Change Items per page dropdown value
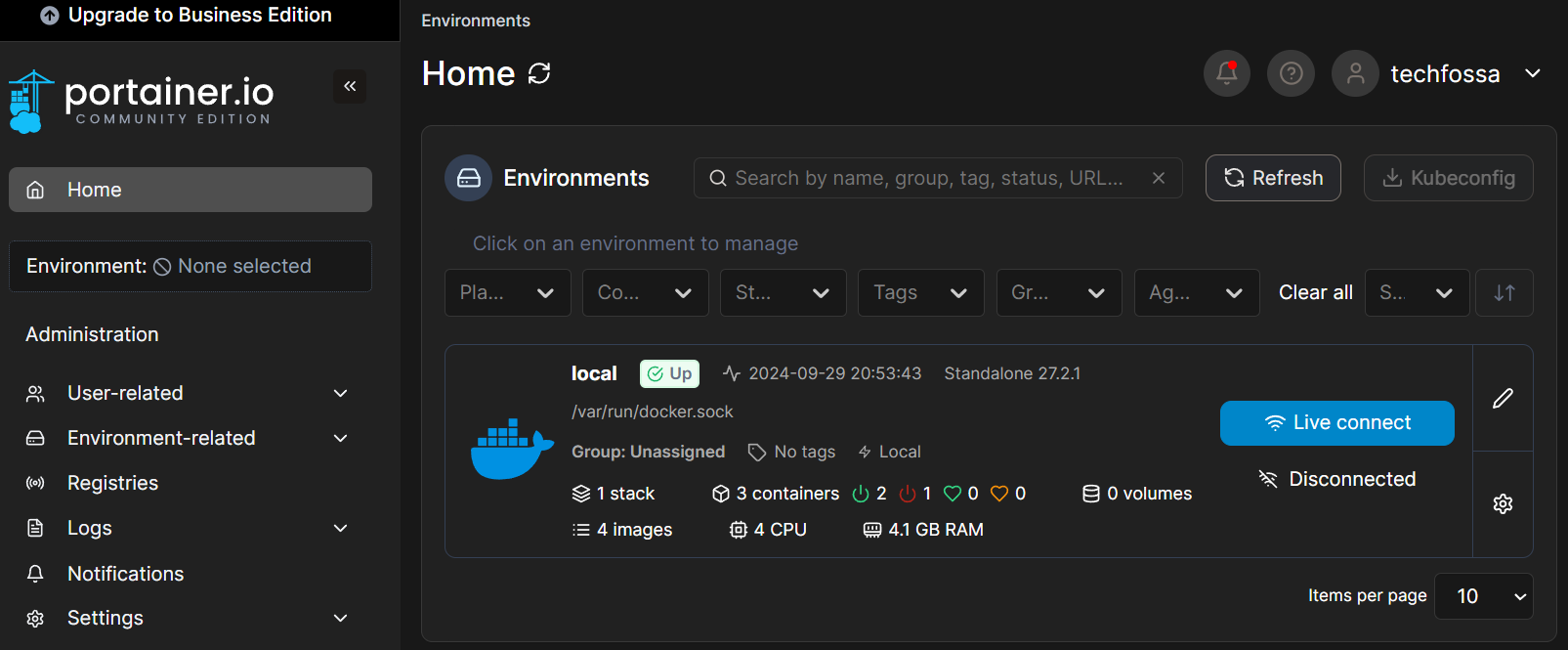 tap(1483, 596)
